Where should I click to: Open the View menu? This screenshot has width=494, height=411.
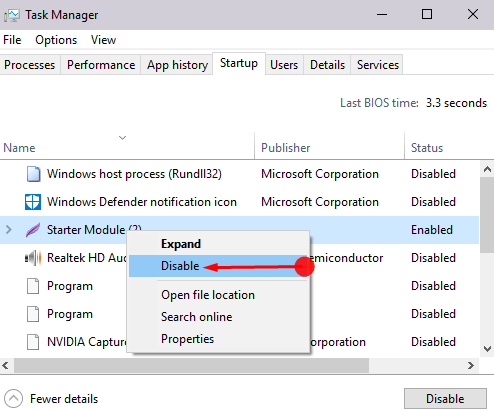[103, 40]
